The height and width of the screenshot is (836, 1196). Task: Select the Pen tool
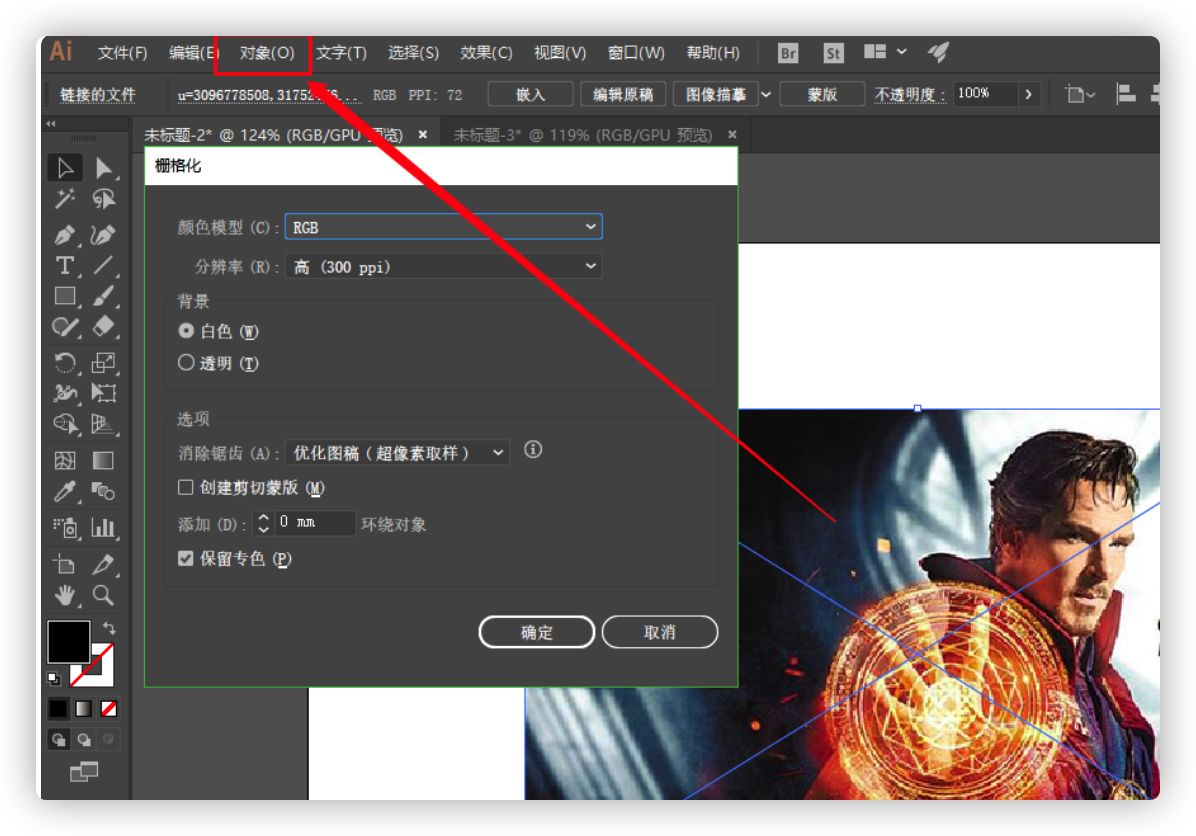(65, 235)
